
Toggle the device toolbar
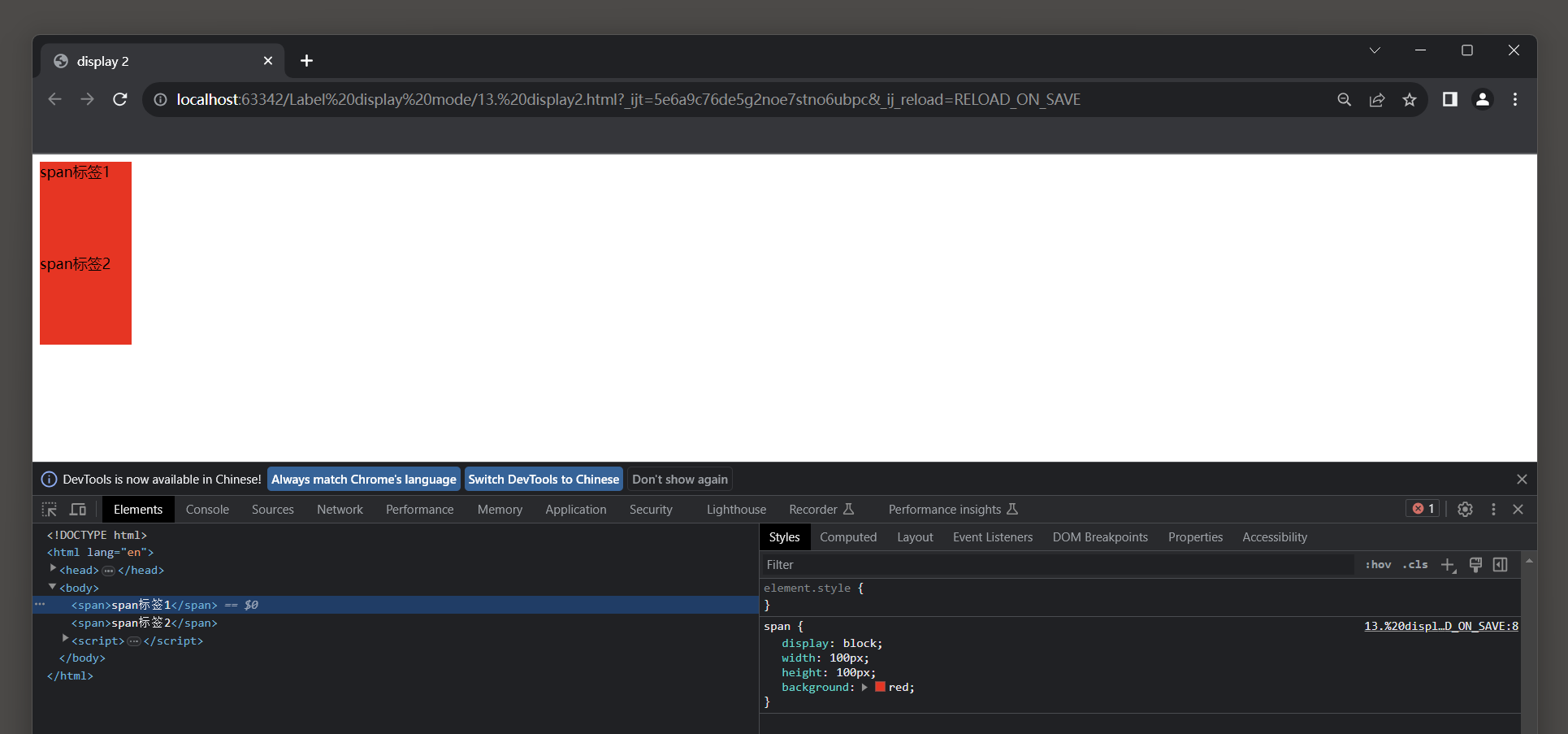78,510
